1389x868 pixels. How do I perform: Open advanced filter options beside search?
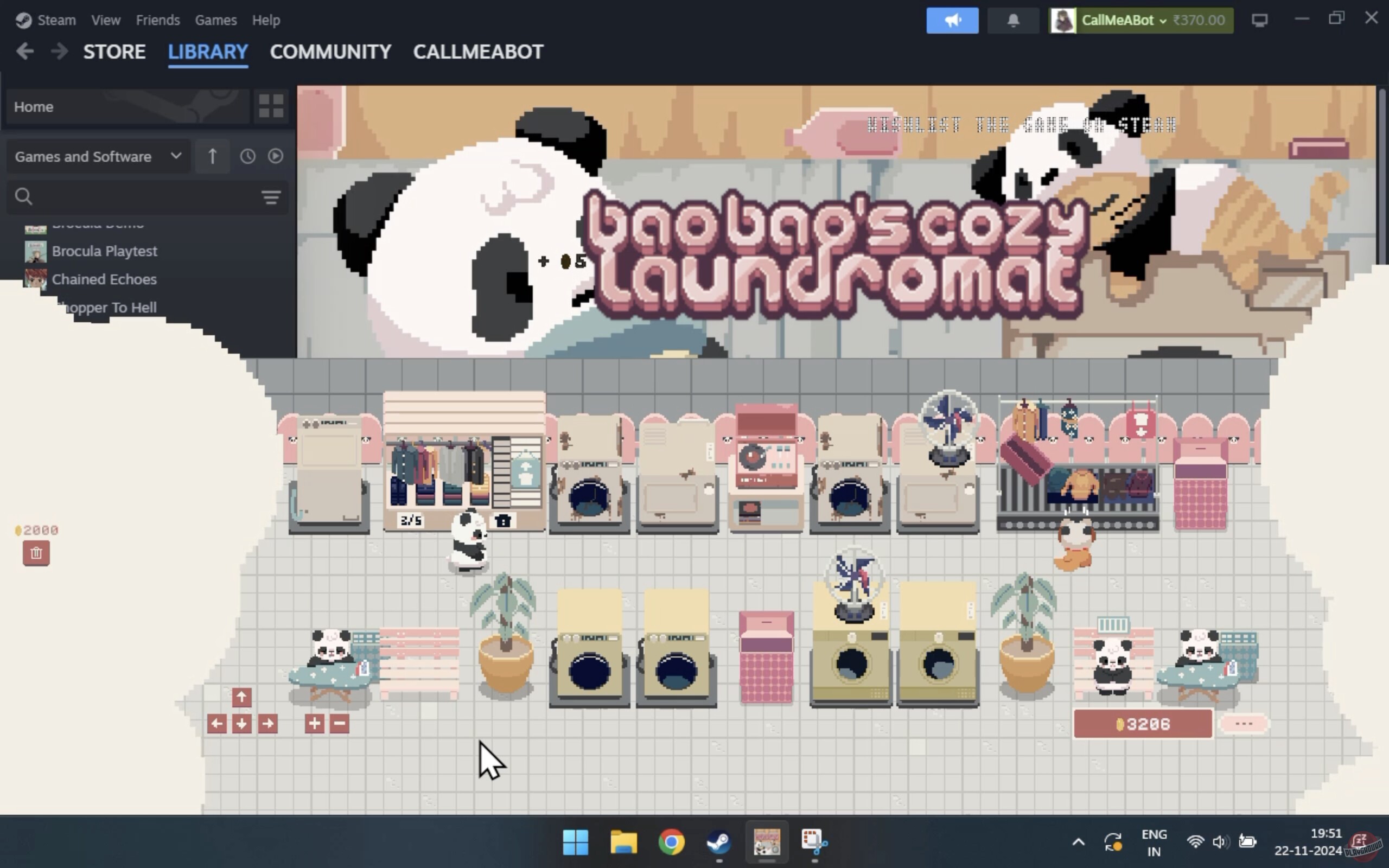click(x=270, y=197)
